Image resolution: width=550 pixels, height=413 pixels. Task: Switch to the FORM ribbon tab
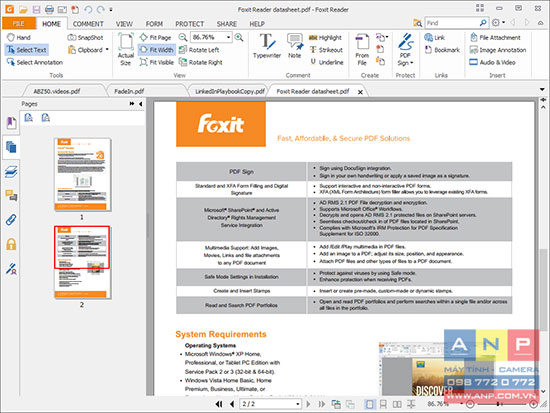click(154, 24)
